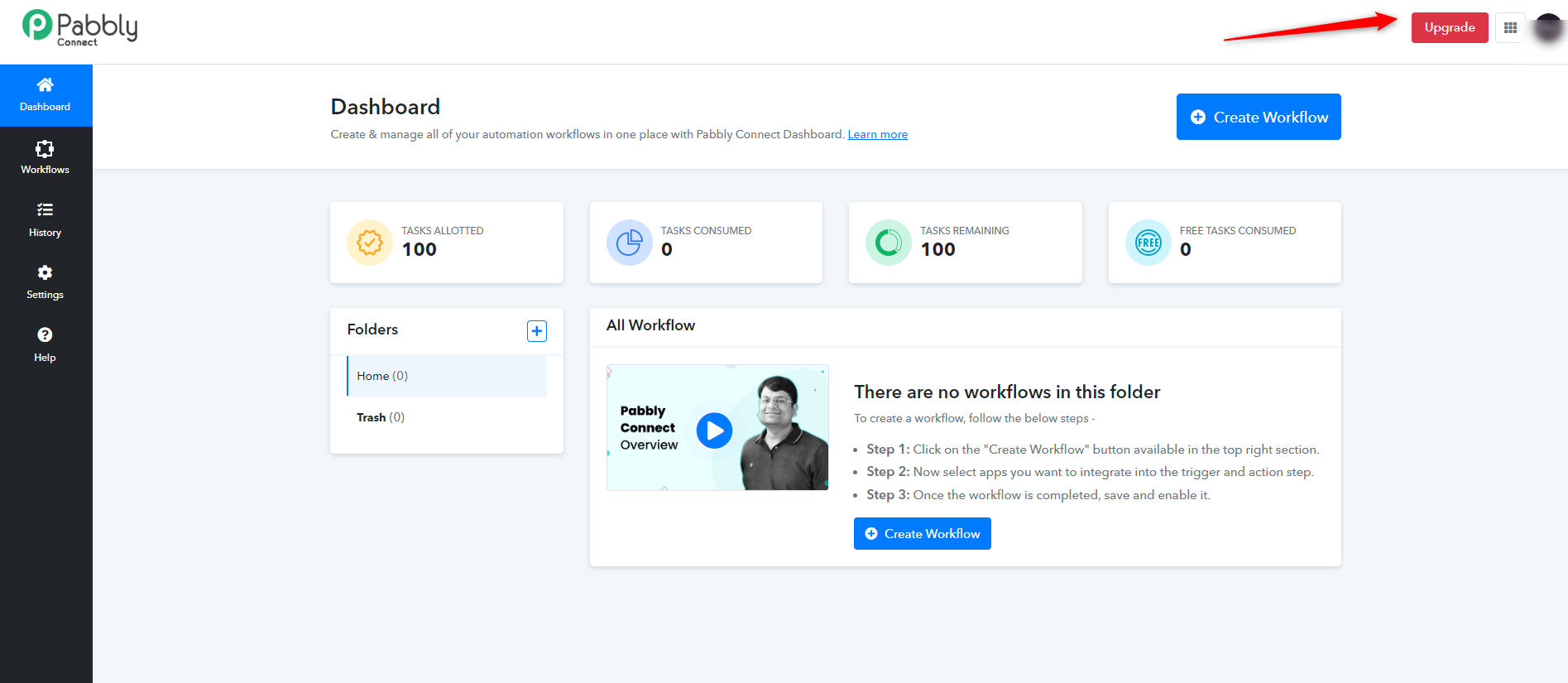Open the Dashboard sidebar item
Viewport: 1568px width, 683px height.
[x=46, y=95]
